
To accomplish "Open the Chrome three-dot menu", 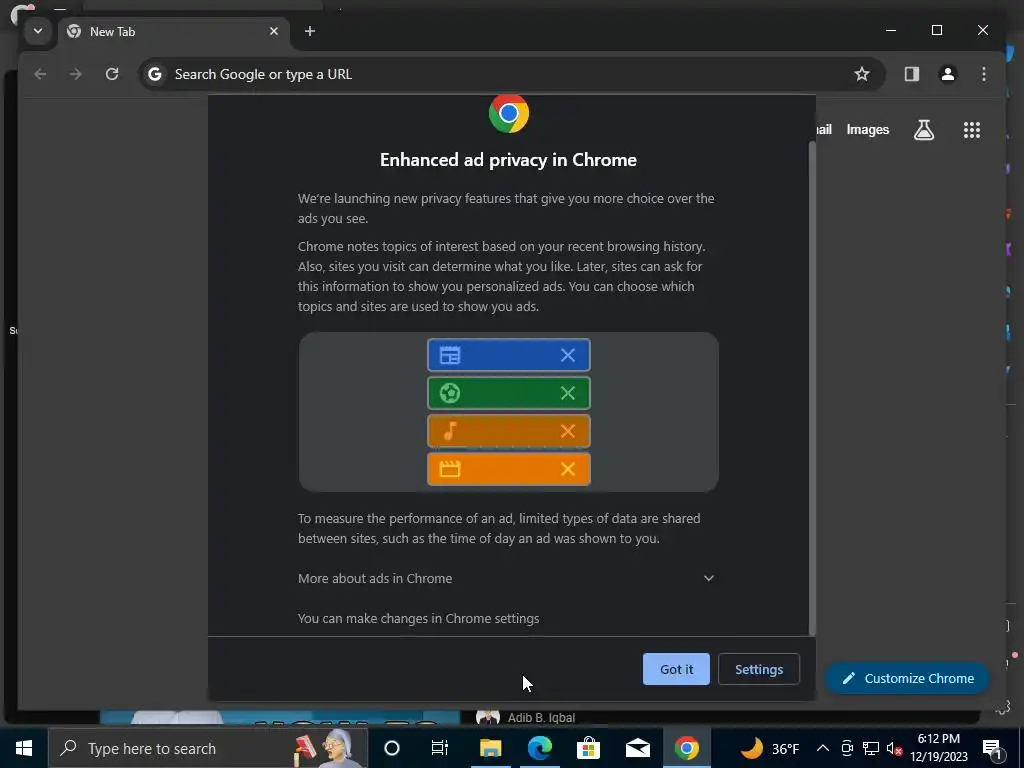I will [x=984, y=74].
